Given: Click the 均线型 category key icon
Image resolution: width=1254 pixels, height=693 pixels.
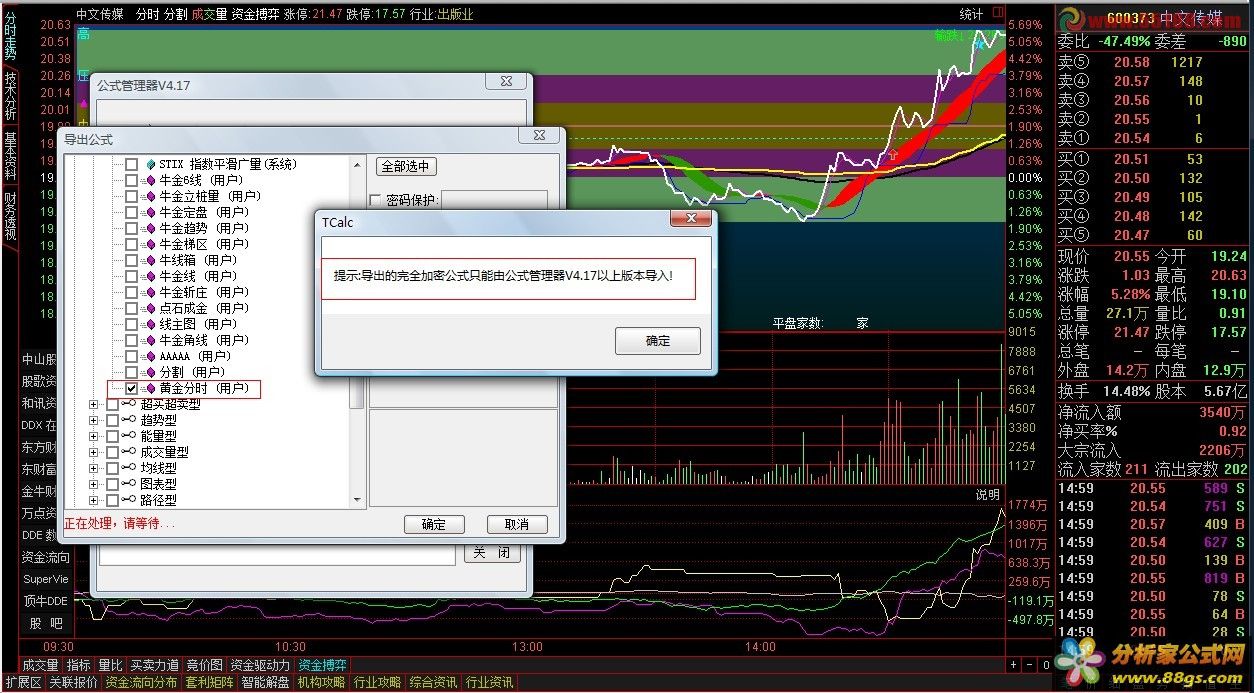Looking at the screenshot, I should [129, 468].
